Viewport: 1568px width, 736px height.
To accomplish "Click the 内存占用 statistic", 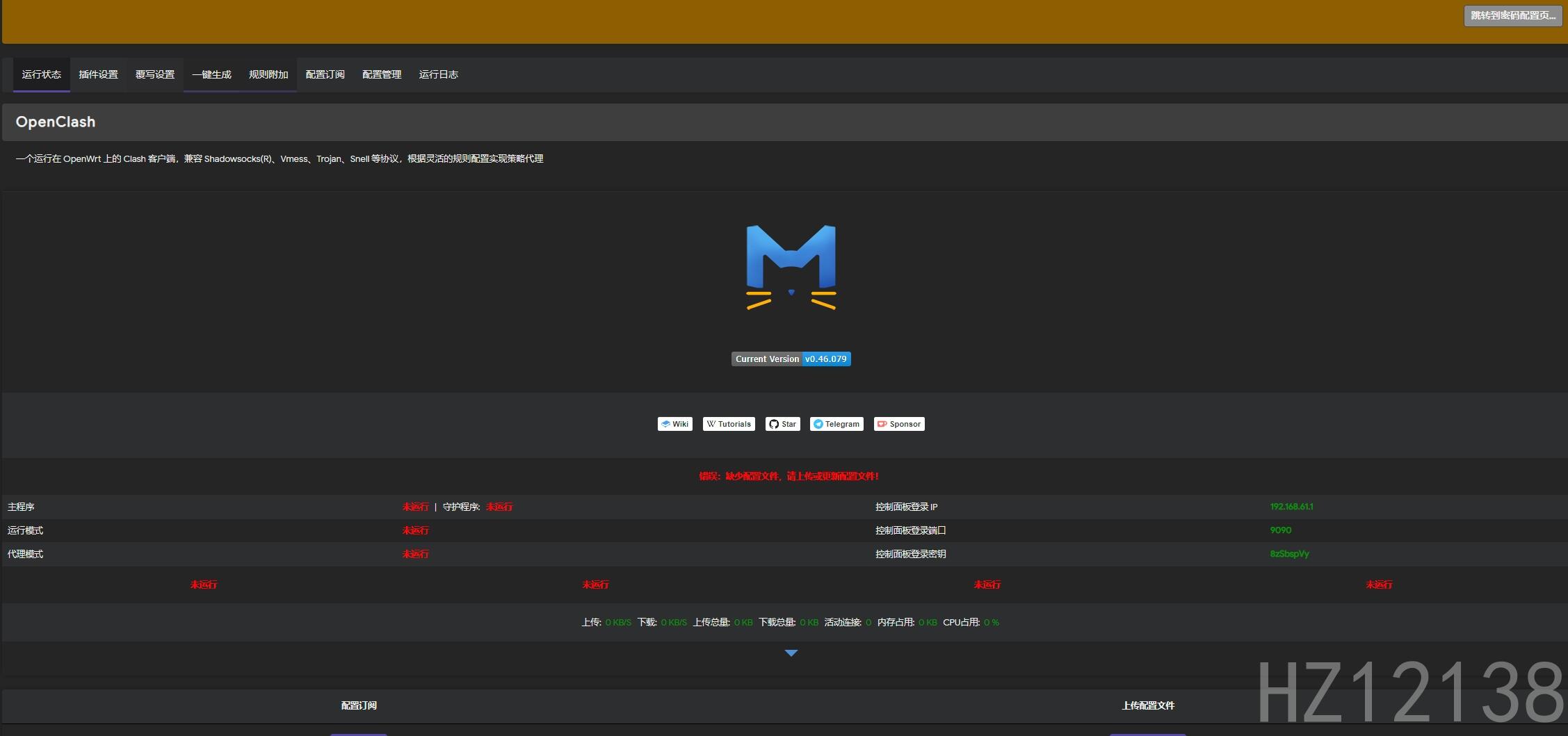I will pyautogui.click(x=907, y=622).
